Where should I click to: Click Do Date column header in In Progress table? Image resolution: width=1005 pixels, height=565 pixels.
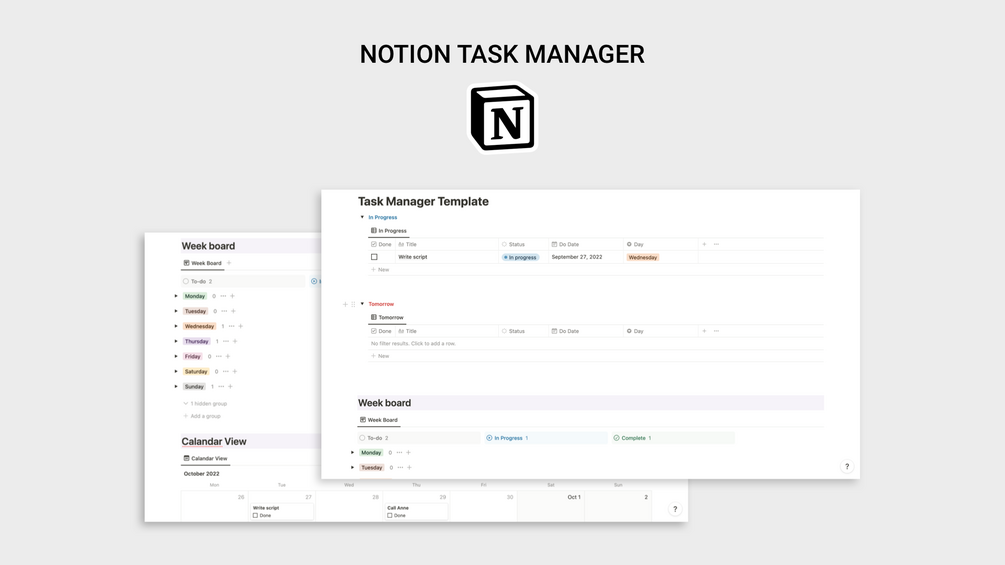click(565, 244)
